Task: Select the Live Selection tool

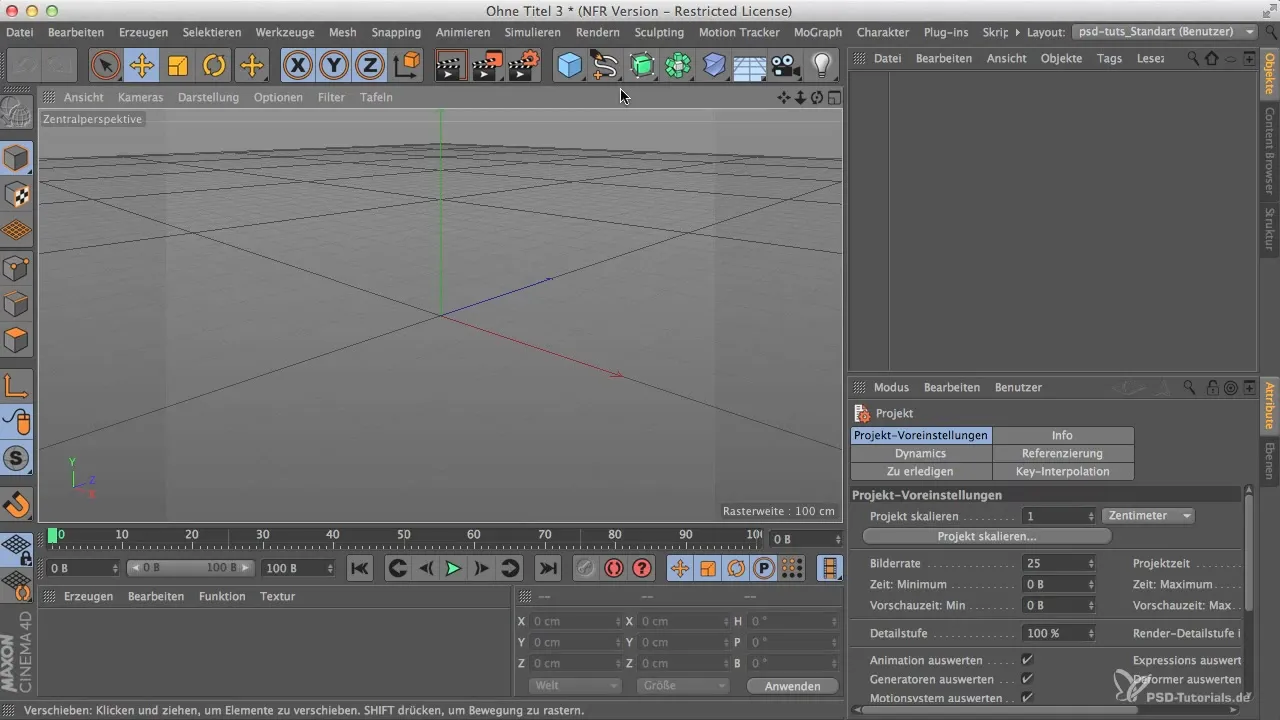Action: click(x=105, y=66)
